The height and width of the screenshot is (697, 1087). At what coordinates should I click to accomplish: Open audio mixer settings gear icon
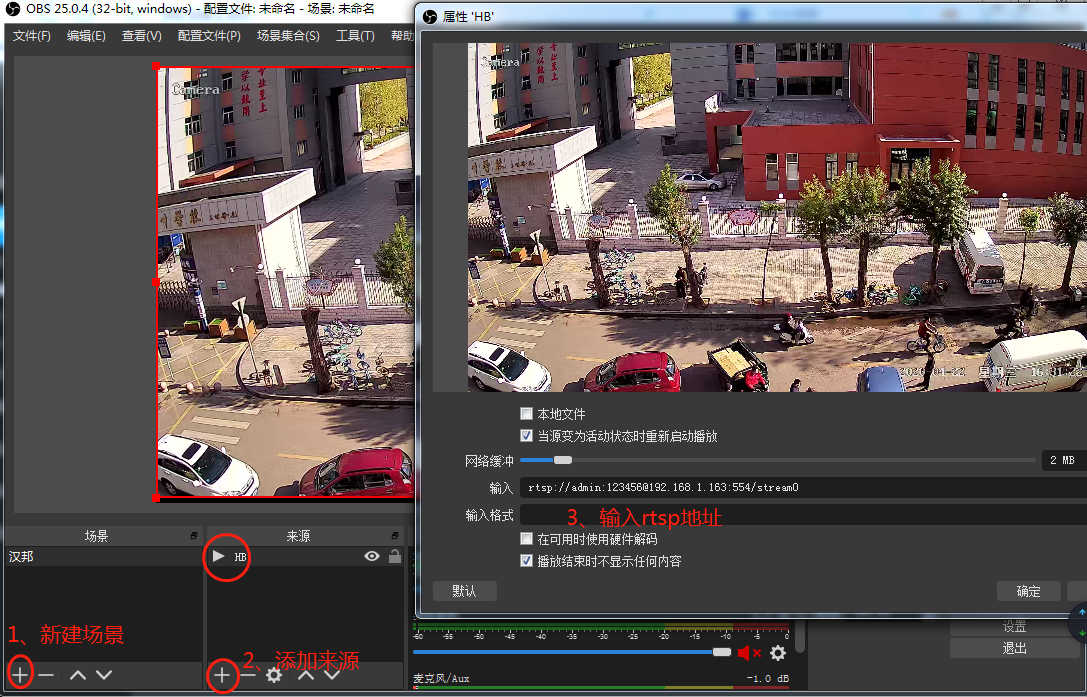[779, 653]
